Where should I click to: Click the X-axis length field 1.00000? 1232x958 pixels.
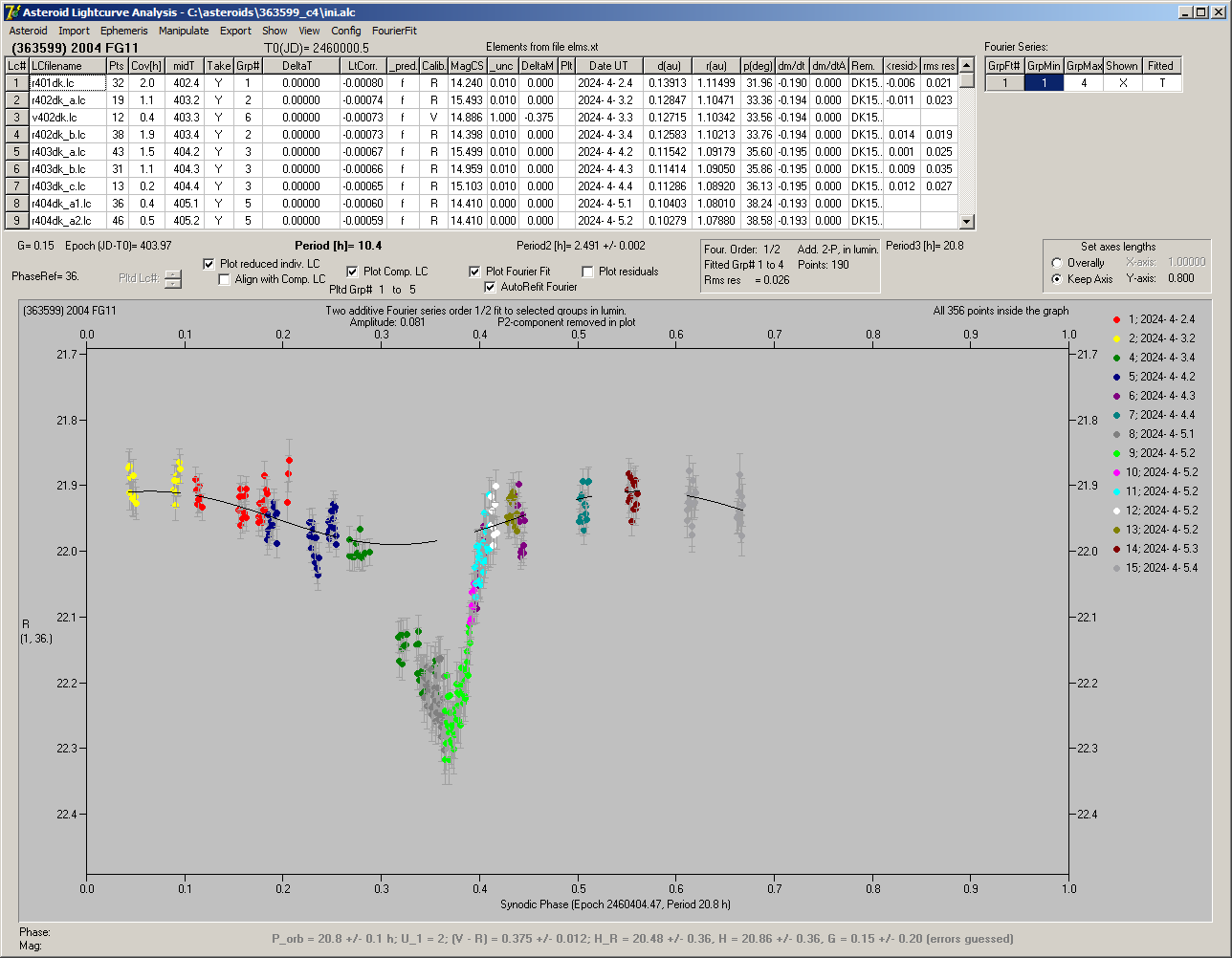click(x=1185, y=262)
